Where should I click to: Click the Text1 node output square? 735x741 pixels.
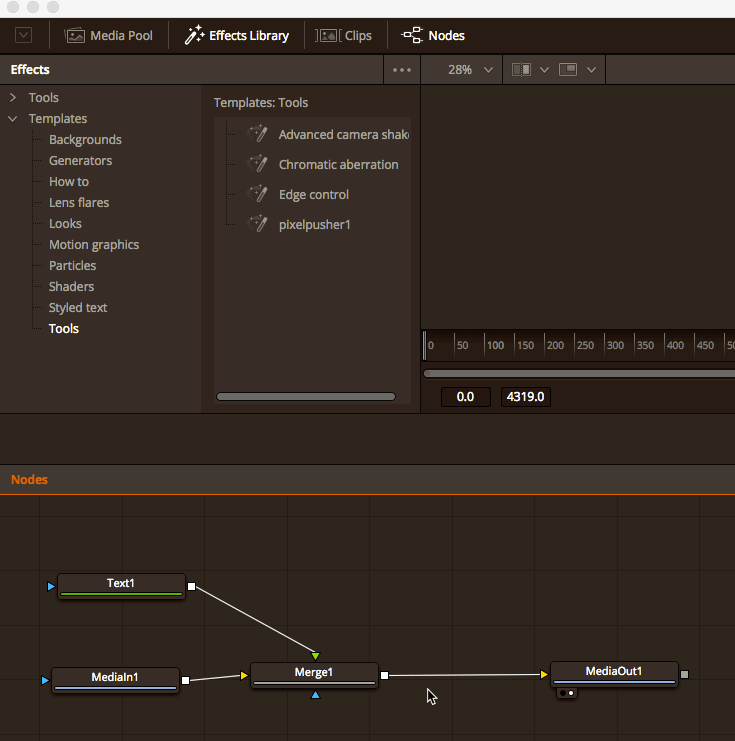(x=191, y=586)
